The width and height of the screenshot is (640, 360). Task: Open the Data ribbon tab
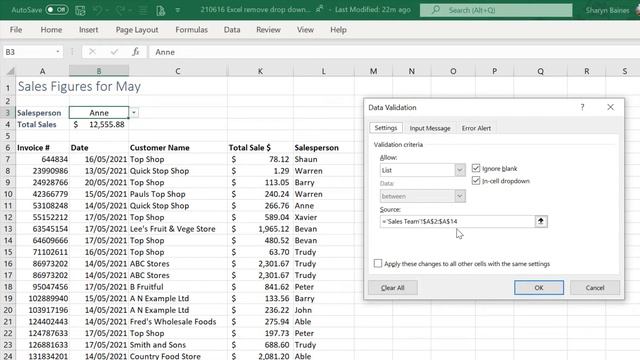pyautogui.click(x=232, y=30)
